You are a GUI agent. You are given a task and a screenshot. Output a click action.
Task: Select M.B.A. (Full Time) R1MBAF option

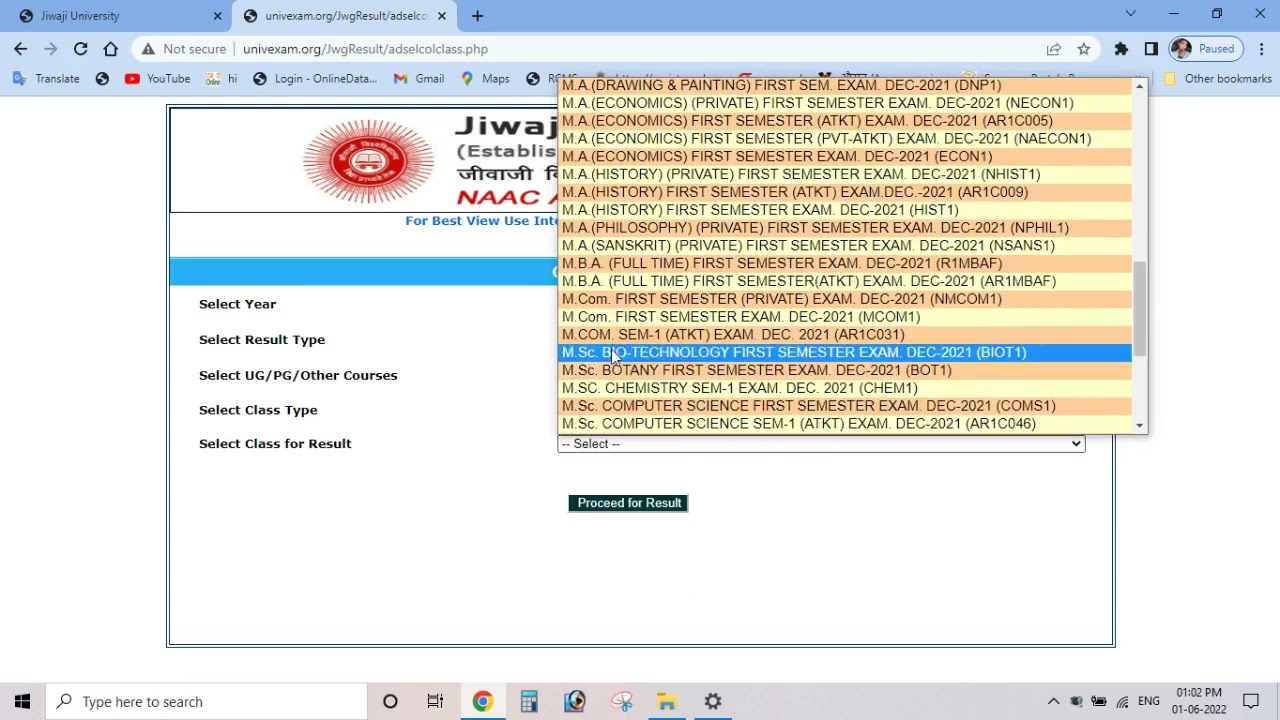click(x=845, y=263)
